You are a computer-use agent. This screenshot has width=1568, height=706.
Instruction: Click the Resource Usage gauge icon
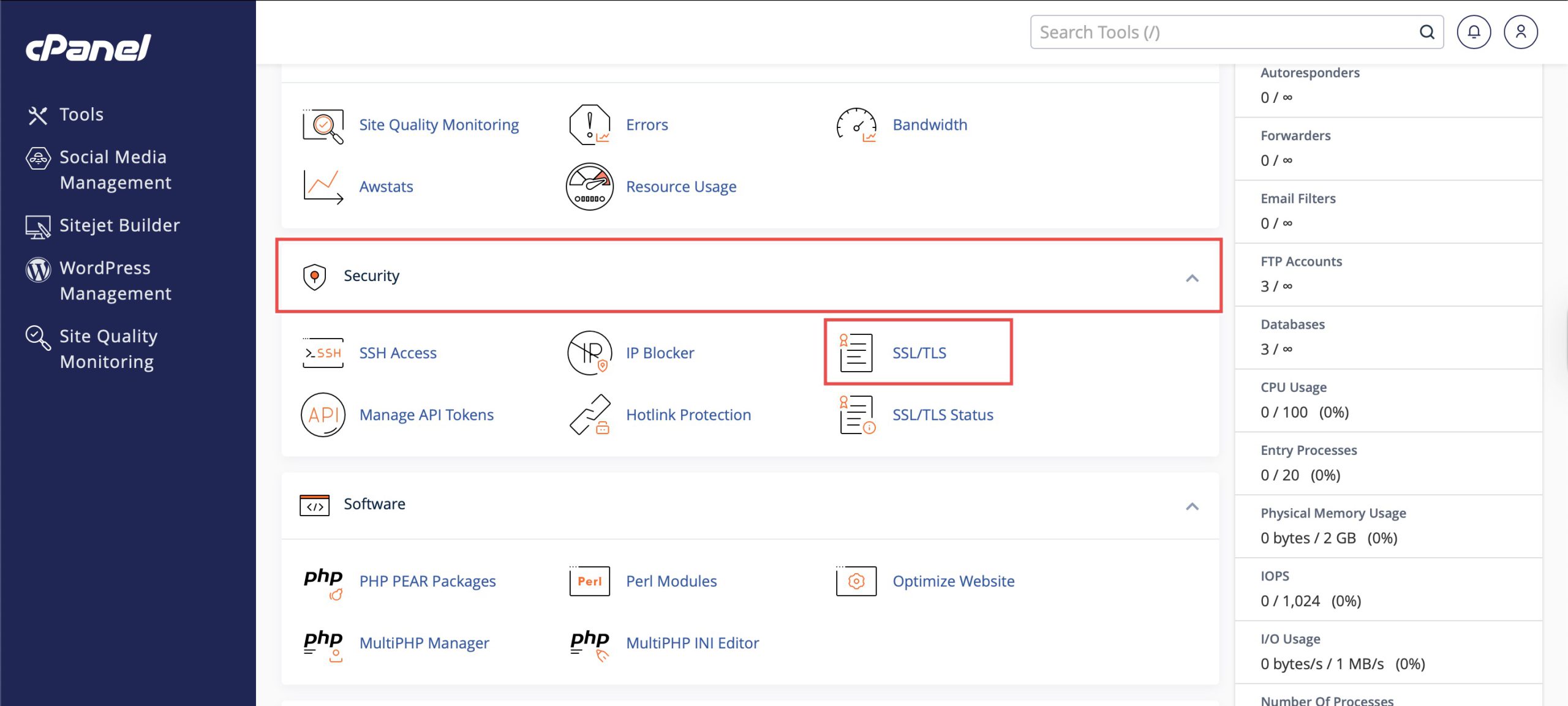point(589,187)
